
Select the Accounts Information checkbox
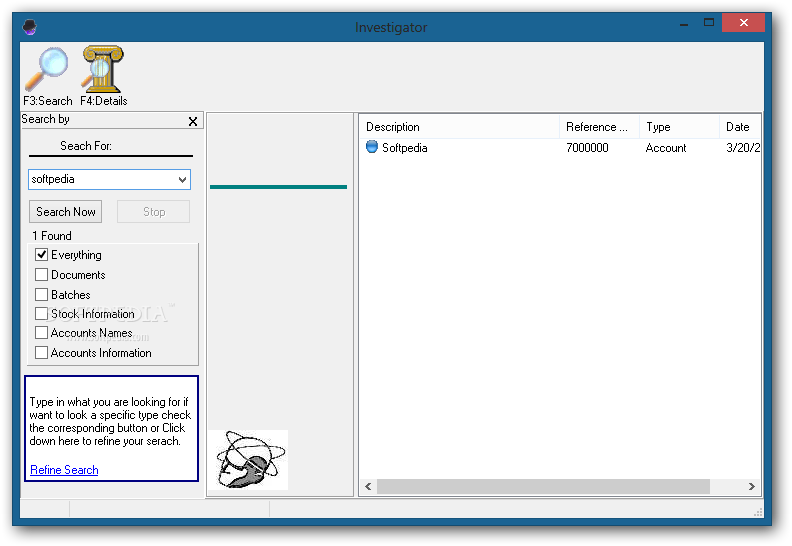pyautogui.click(x=41, y=353)
